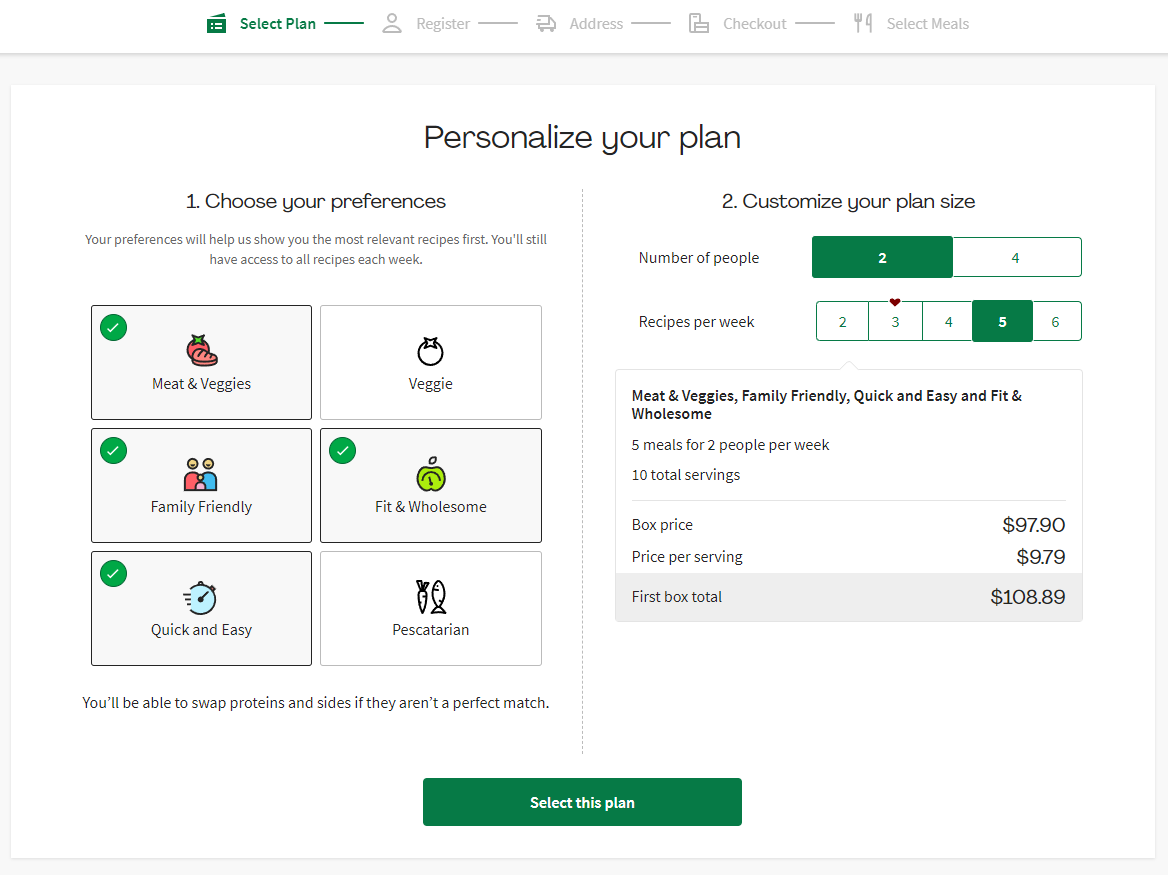Set recipes per week to 3

tap(895, 322)
